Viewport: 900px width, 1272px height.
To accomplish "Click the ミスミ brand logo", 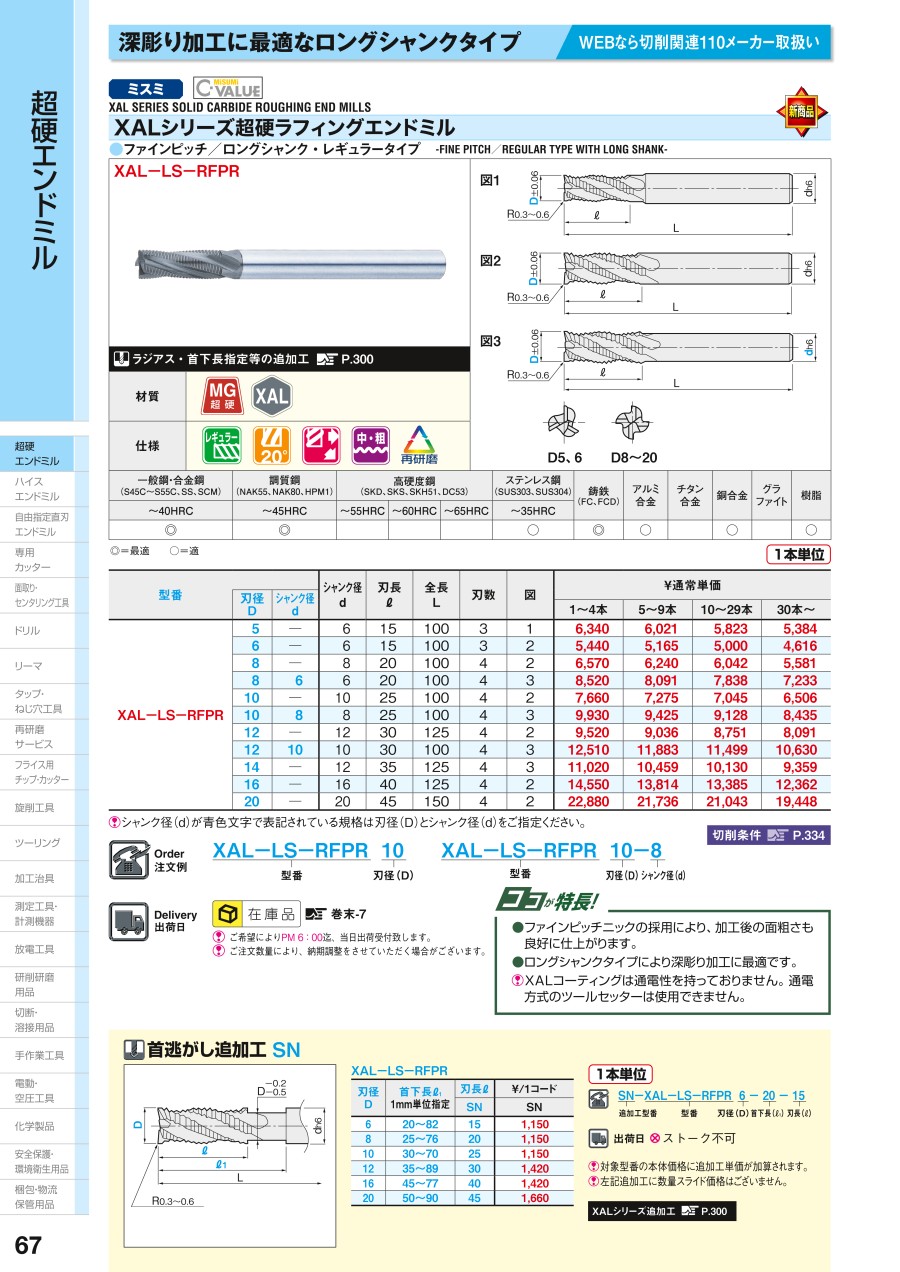I will 147,88.
